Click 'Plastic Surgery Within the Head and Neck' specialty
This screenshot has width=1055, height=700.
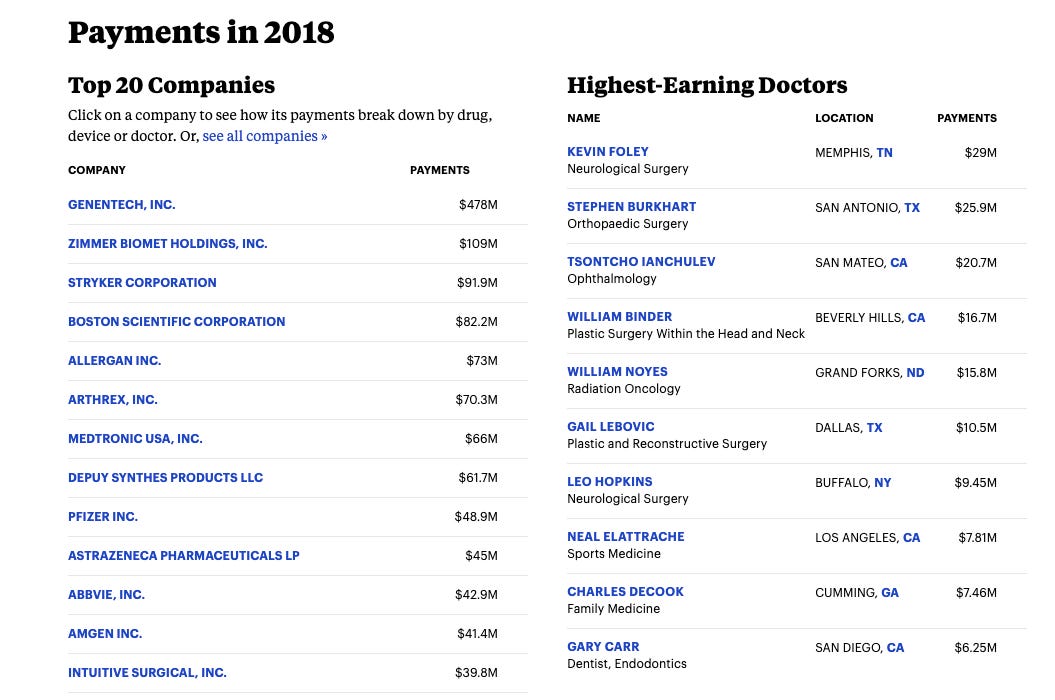(x=686, y=334)
